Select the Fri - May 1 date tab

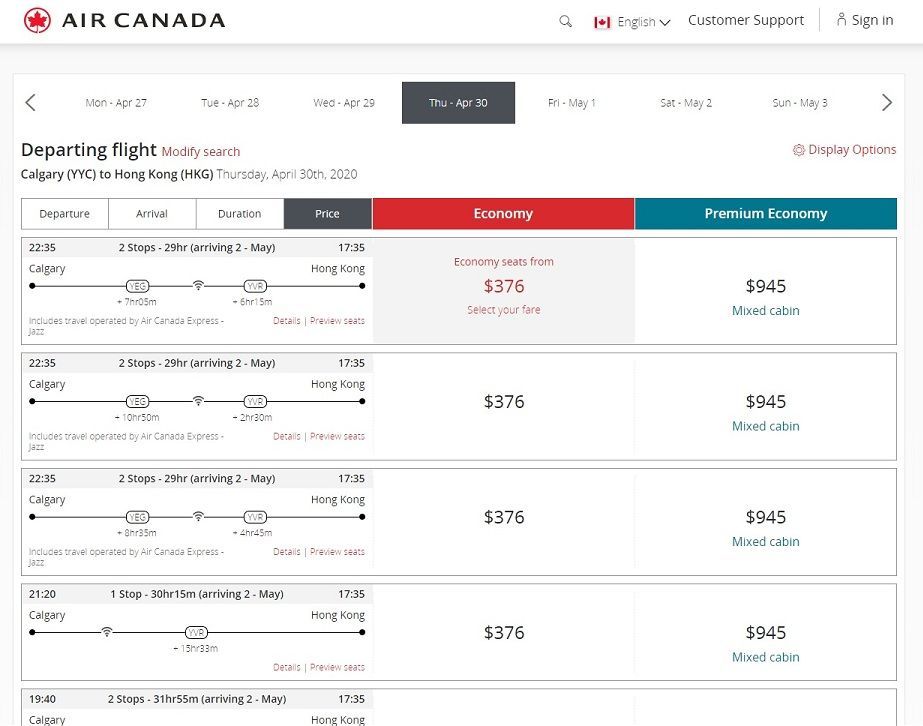click(x=571, y=103)
